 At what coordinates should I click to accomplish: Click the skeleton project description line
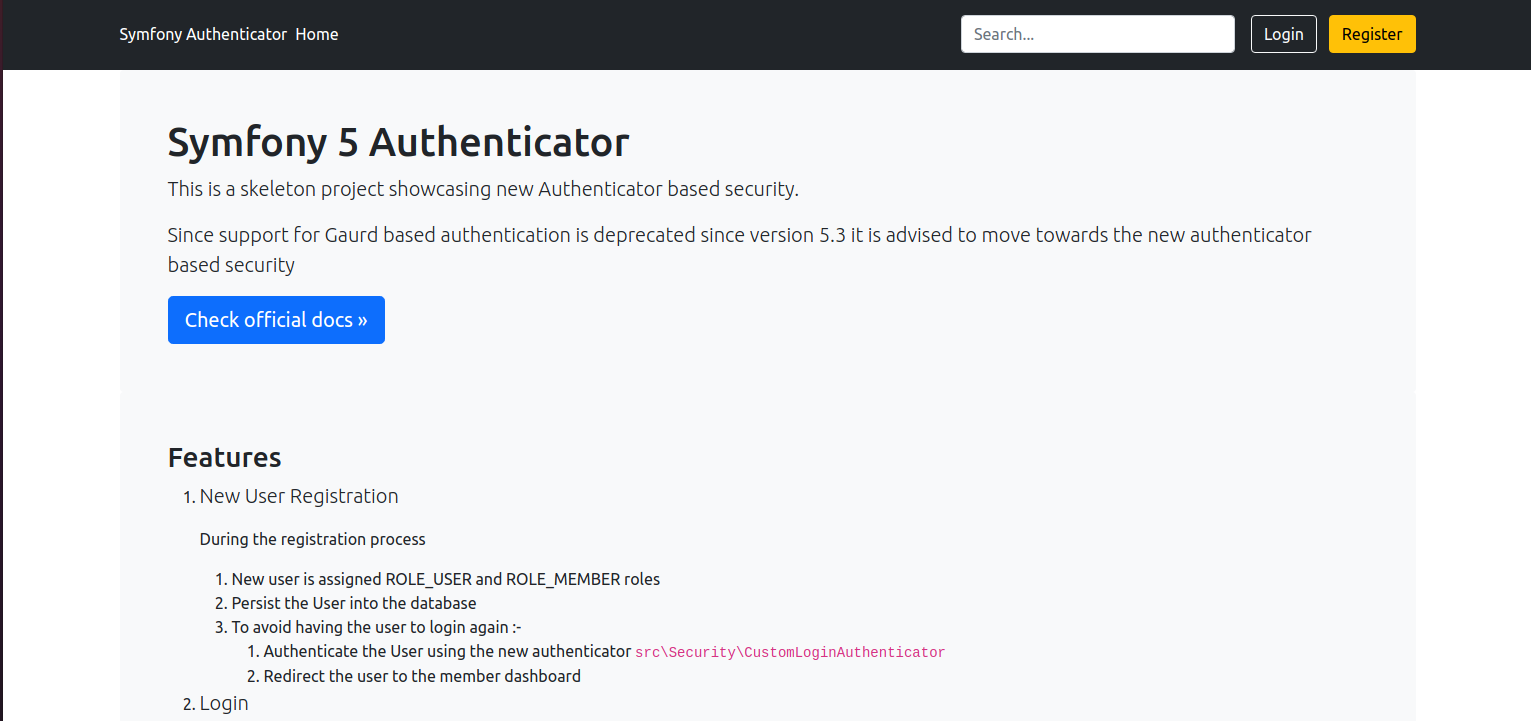[483, 188]
